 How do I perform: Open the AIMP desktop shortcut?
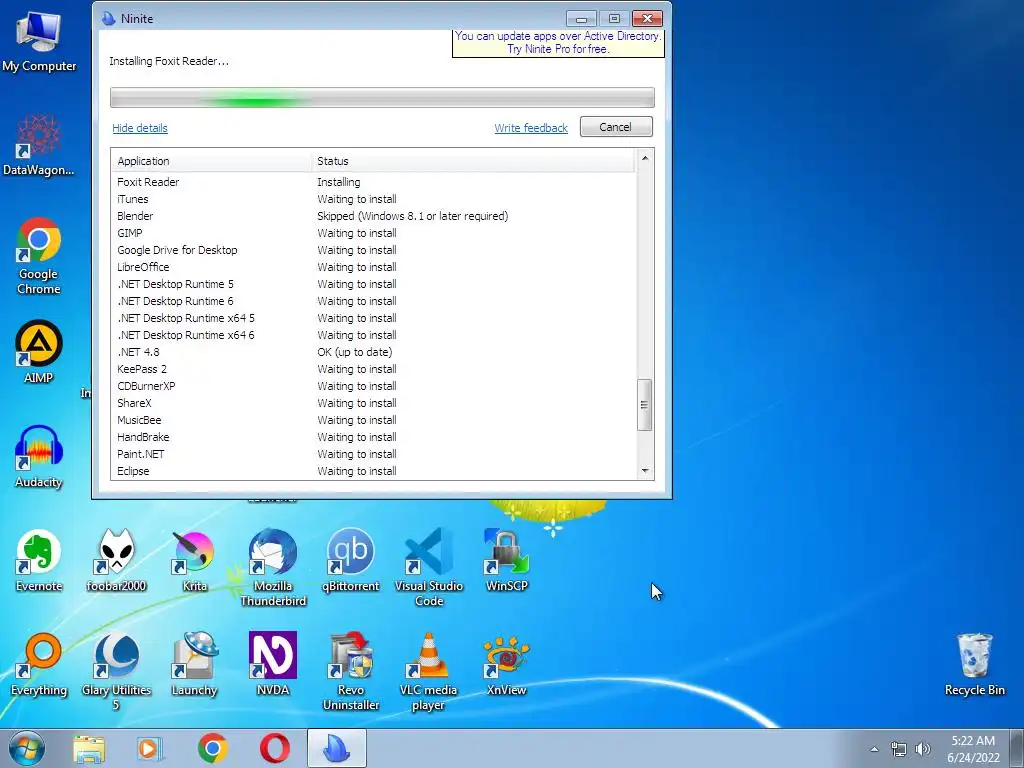pos(39,351)
